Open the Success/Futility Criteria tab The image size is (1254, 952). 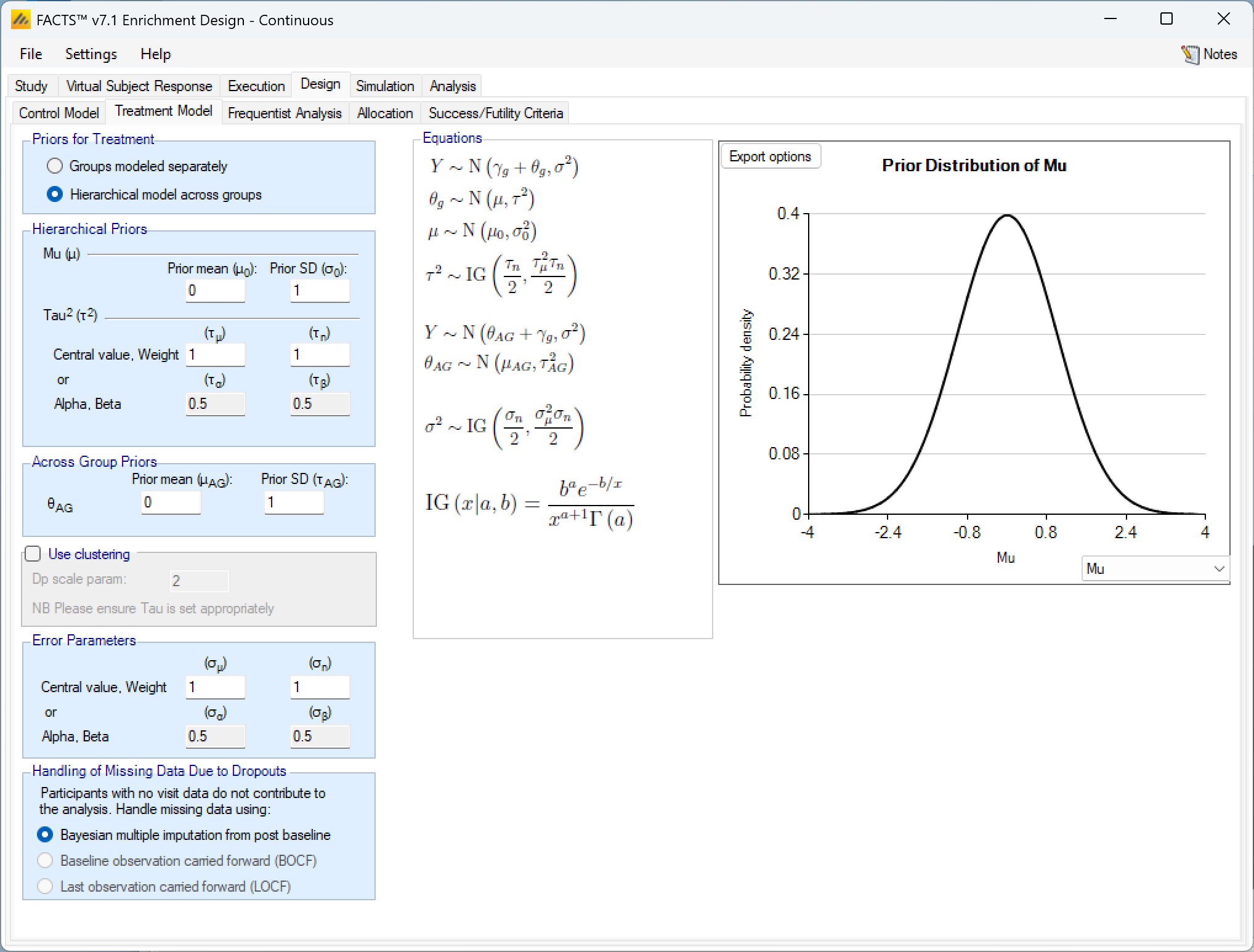coord(495,113)
